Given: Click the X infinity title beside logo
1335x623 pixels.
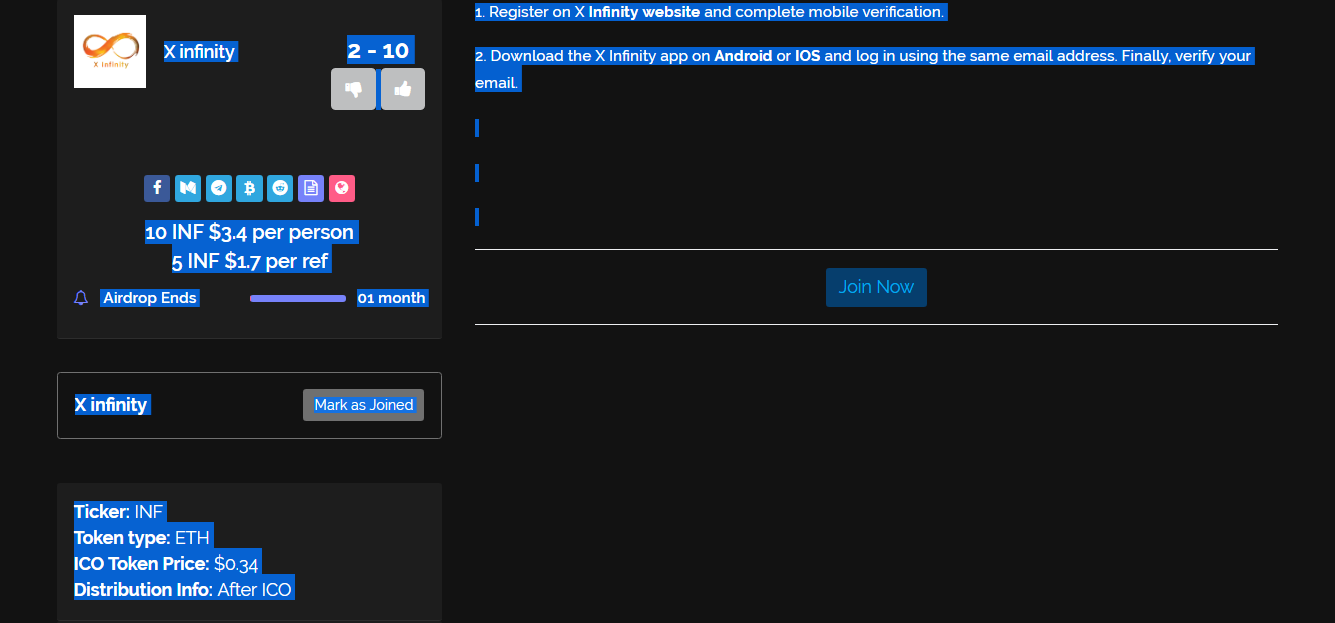Looking at the screenshot, I should pos(200,52).
